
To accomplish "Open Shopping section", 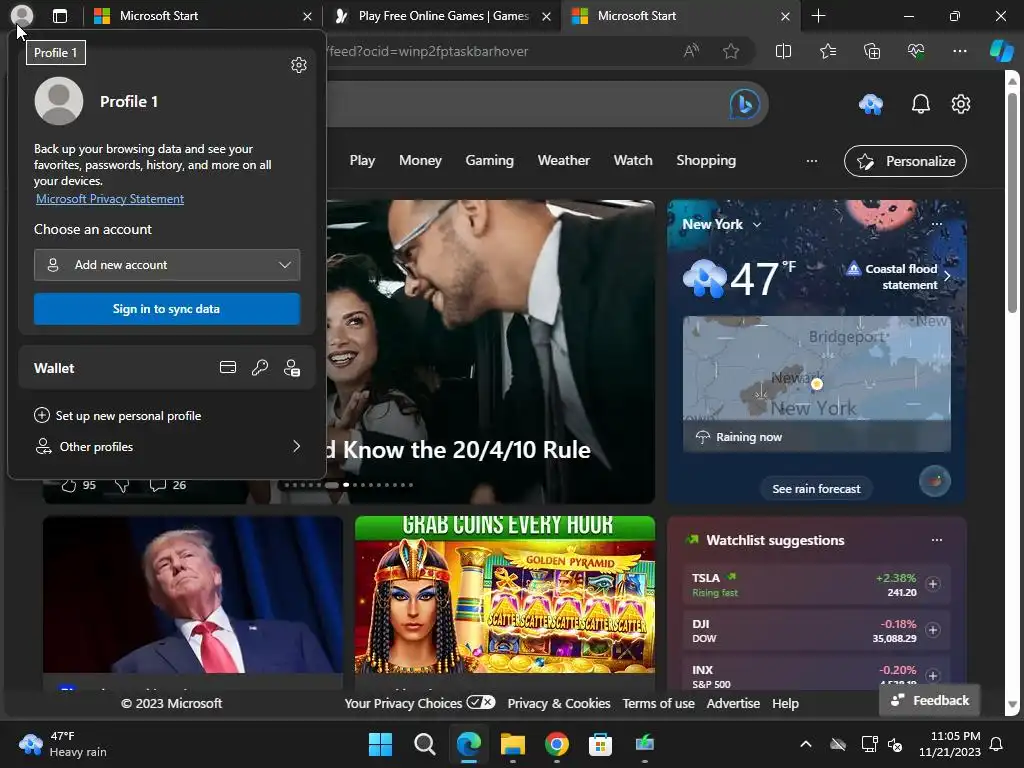I will coord(706,161).
